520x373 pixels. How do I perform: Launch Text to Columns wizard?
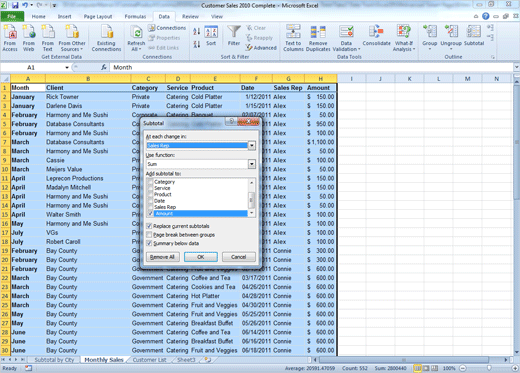[x=293, y=38]
